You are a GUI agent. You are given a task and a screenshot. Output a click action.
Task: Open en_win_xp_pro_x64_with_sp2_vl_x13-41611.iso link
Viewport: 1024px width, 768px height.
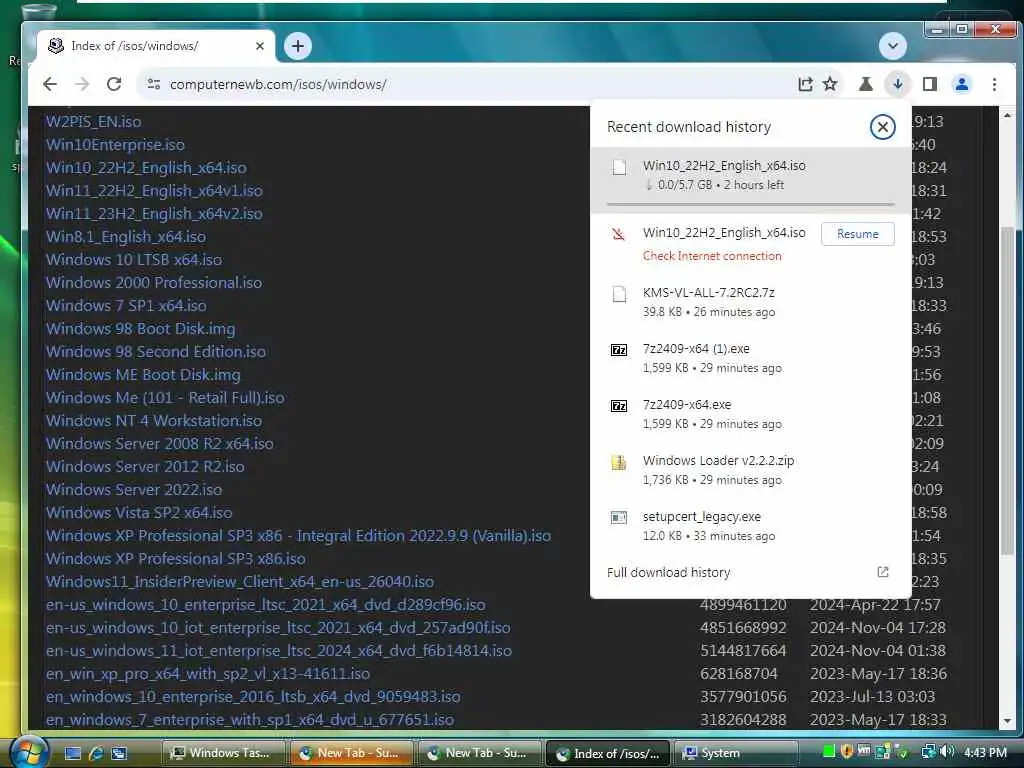tap(208, 674)
